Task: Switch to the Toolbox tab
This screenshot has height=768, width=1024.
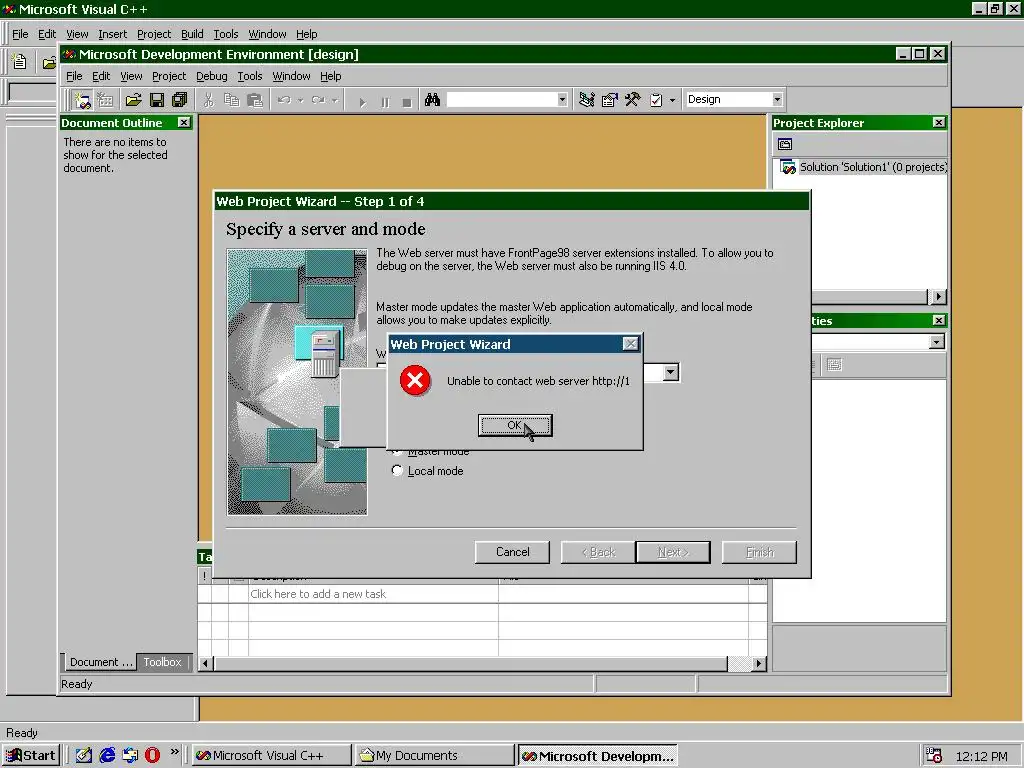Action: pyautogui.click(x=162, y=662)
